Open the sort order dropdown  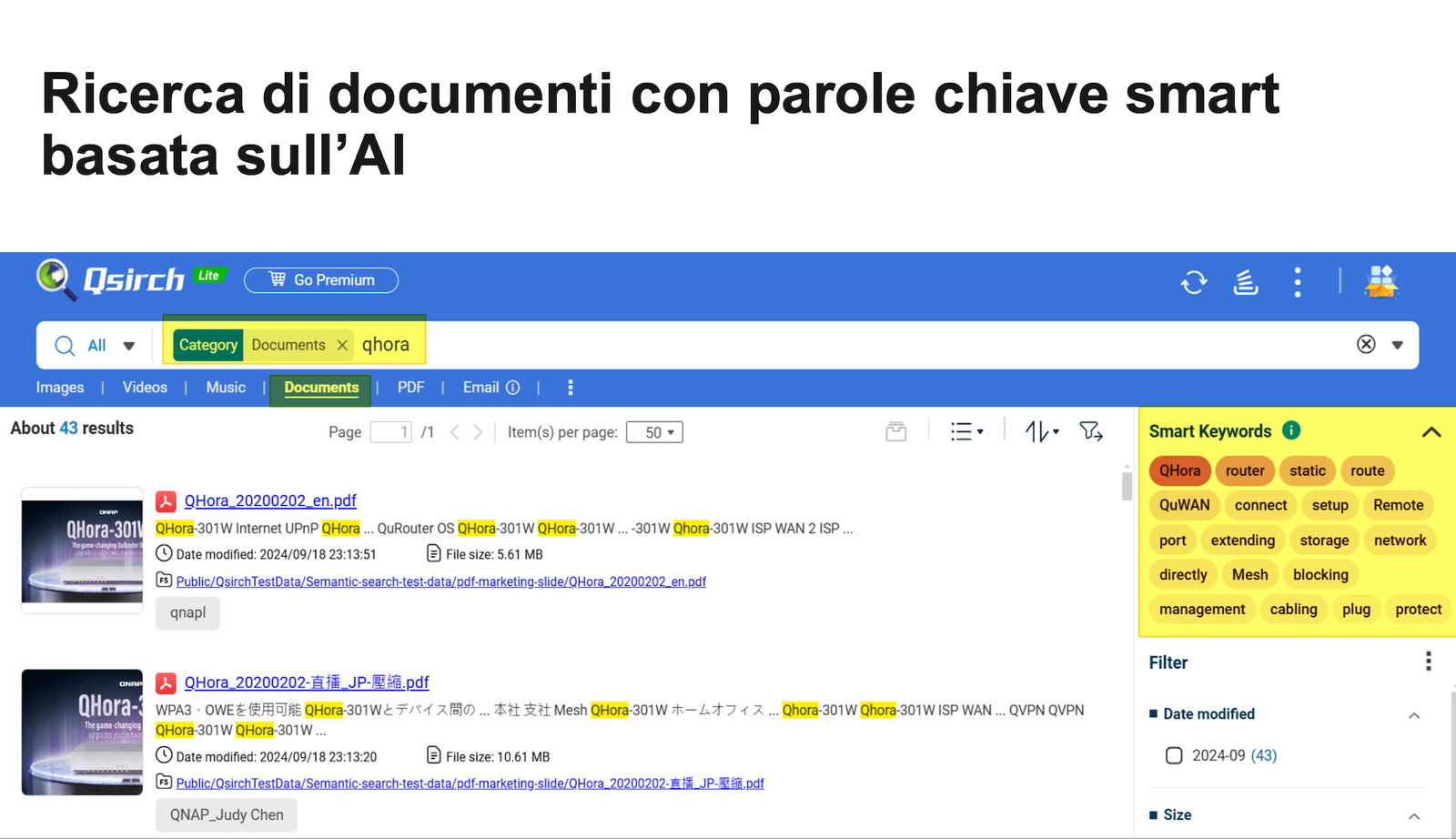point(1042,431)
